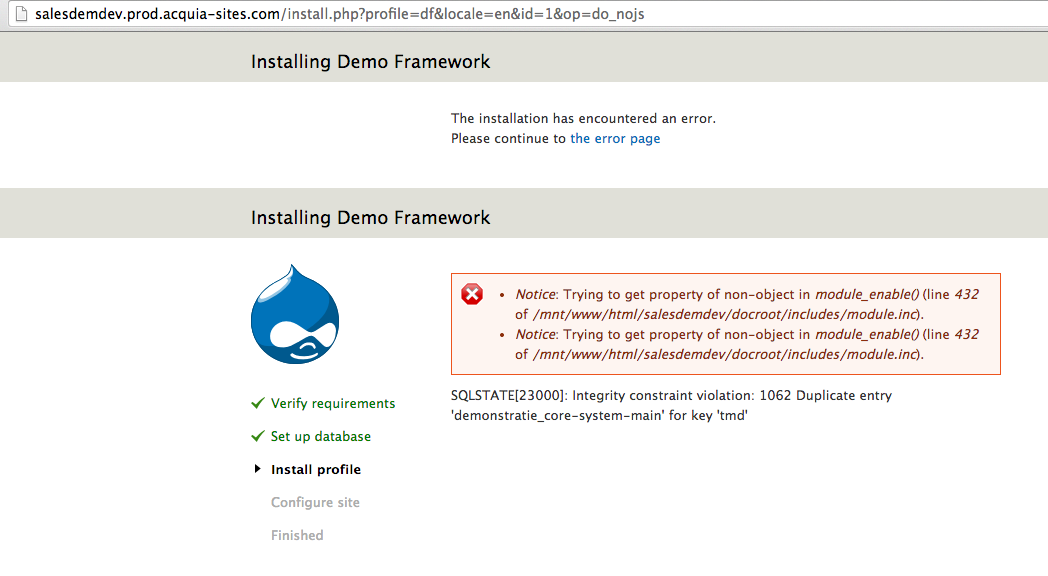Screen dimensions: 1048x576
Task: Click the installation encountered an error text
Action: point(583,119)
